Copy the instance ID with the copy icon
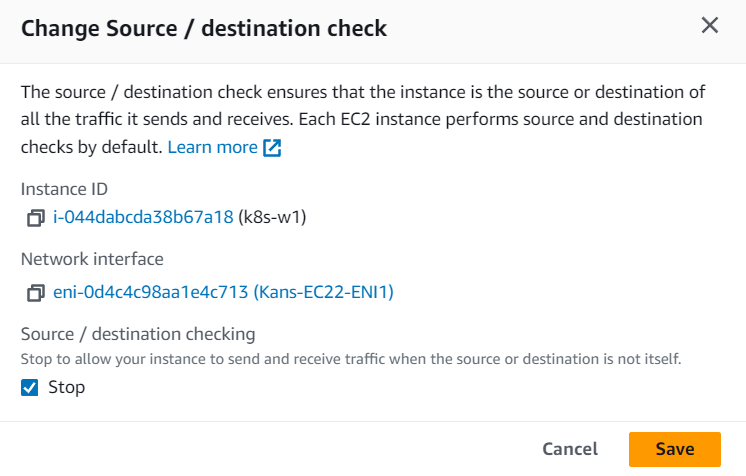 [x=36, y=217]
